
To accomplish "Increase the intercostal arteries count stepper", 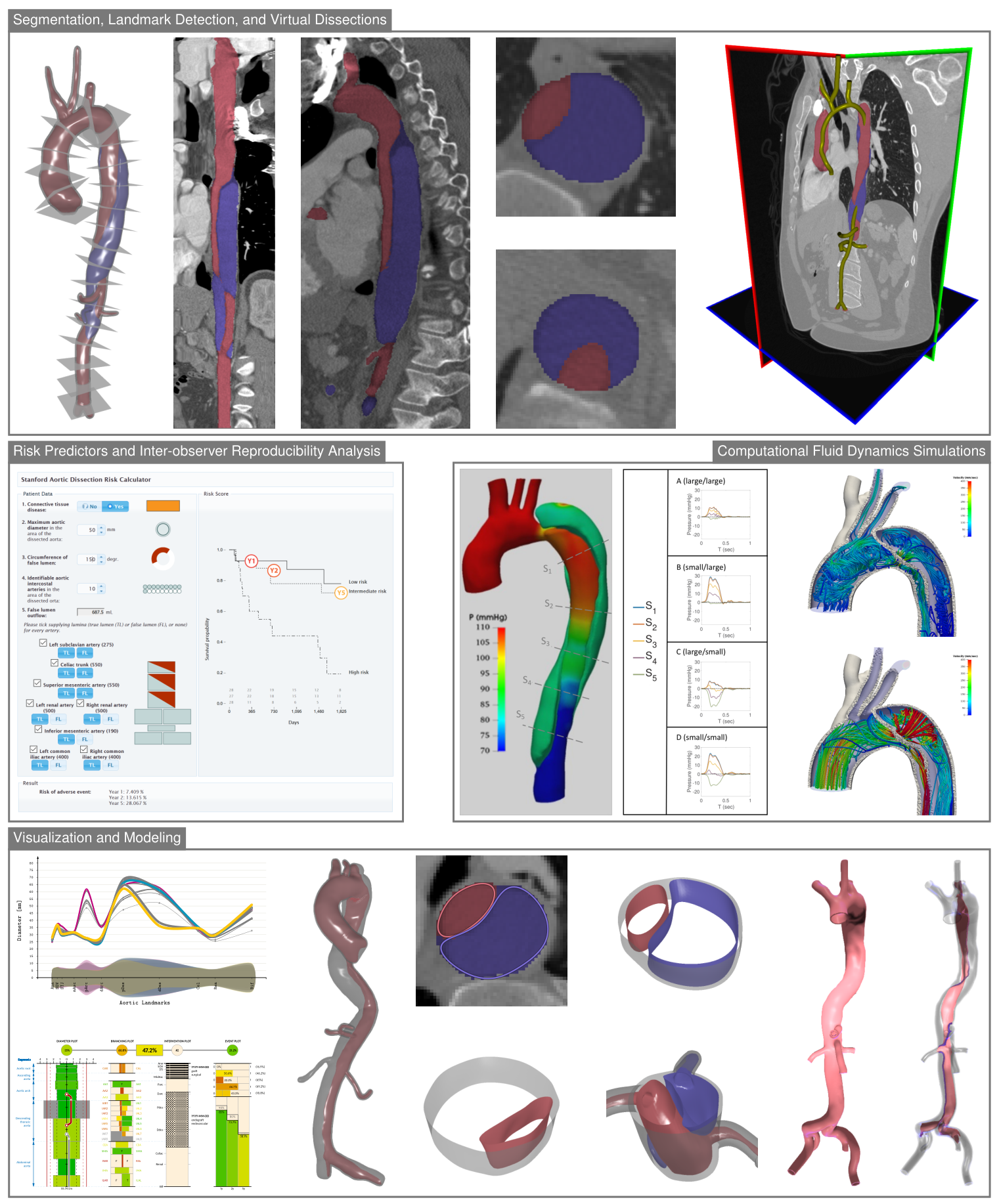I will click(x=101, y=586).
